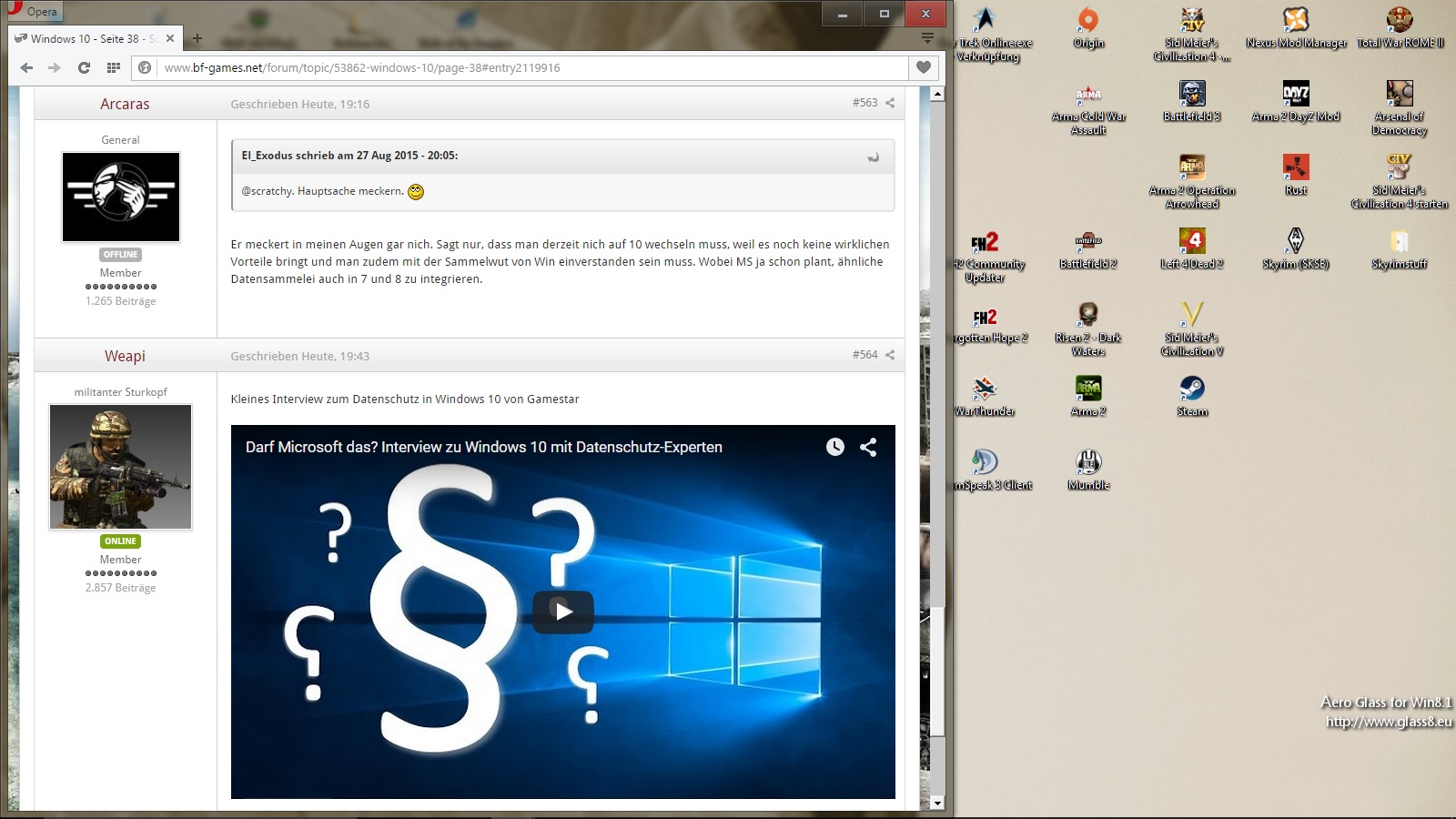Click the browser reload button
The image size is (1456, 819).
[x=84, y=67]
